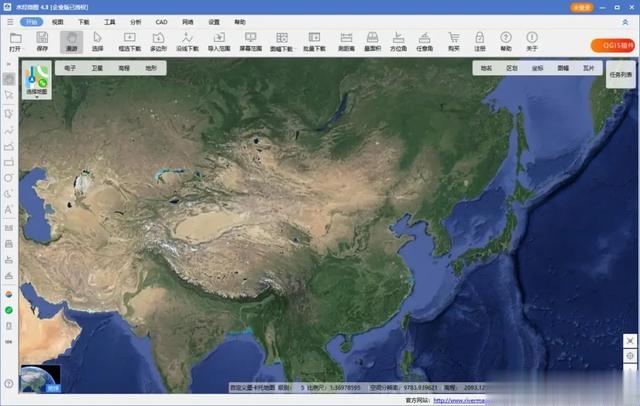
Task: Open the 购买 shopping cart icon
Action: (x=453, y=42)
